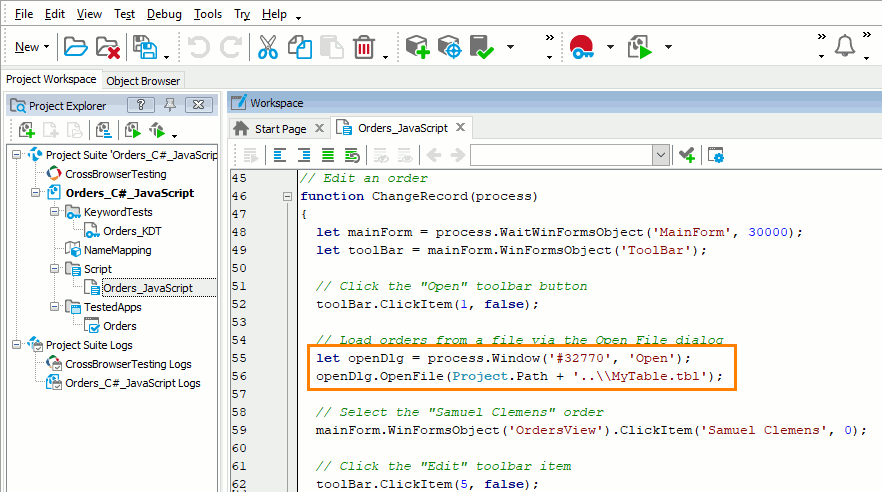
Task: Click the Undo icon
Action: click(x=198, y=47)
